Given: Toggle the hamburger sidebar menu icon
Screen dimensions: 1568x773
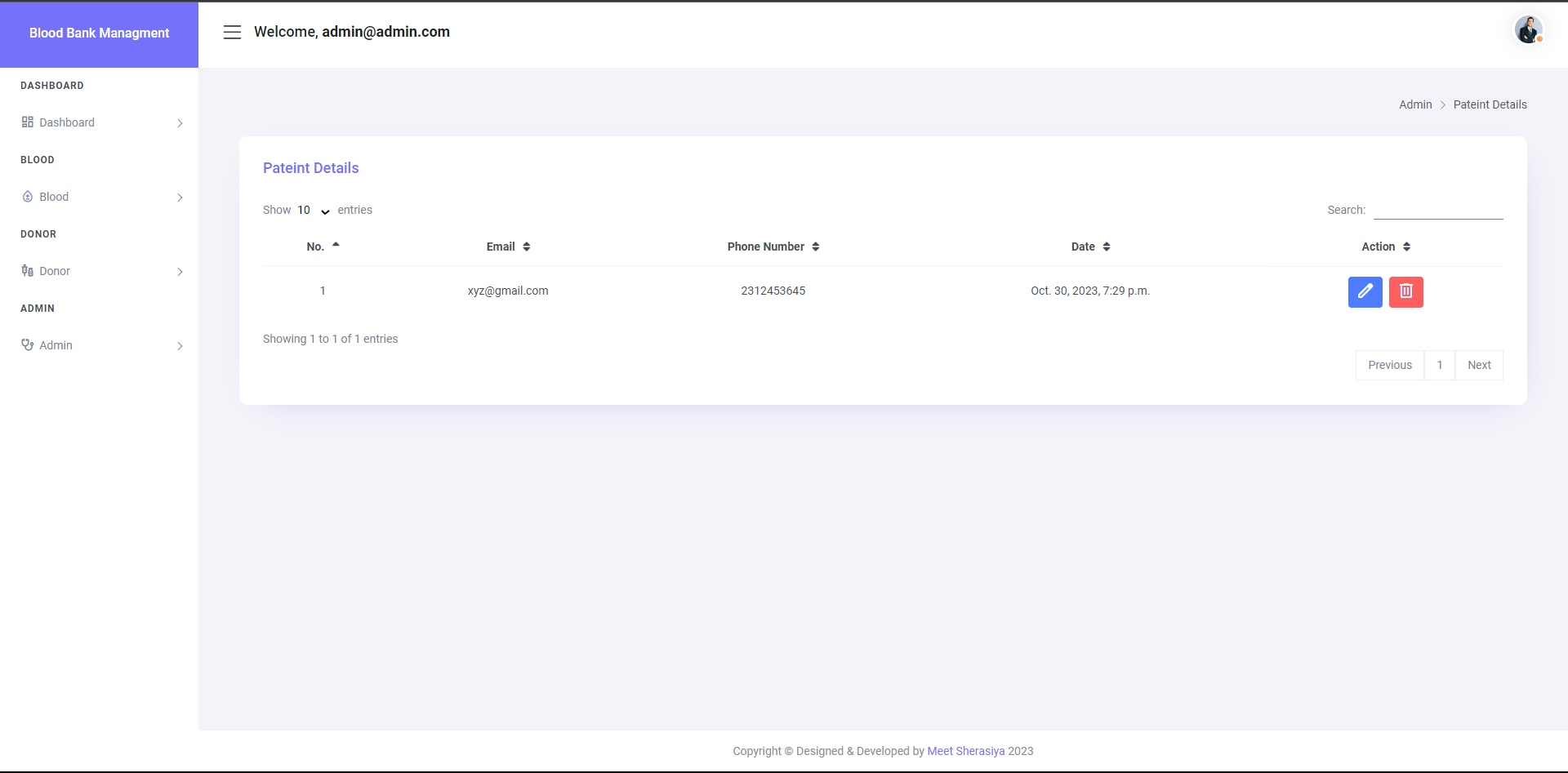Looking at the screenshot, I should pos(232,32).
